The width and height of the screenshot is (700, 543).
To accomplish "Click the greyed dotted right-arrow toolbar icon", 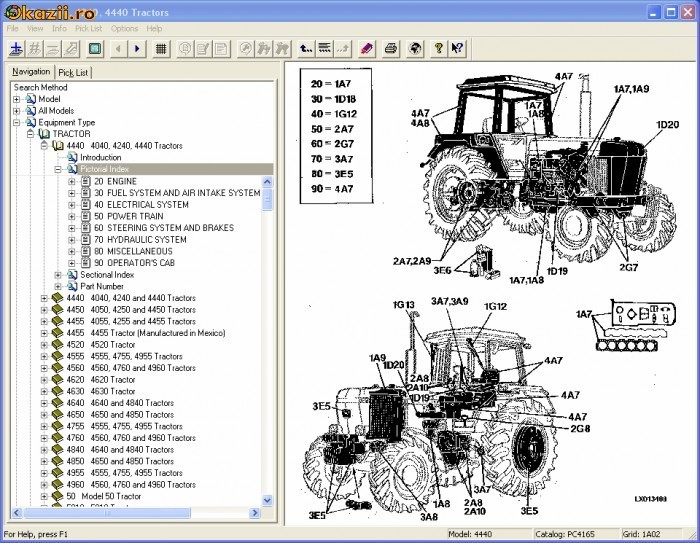I will (x=343, y=49).
